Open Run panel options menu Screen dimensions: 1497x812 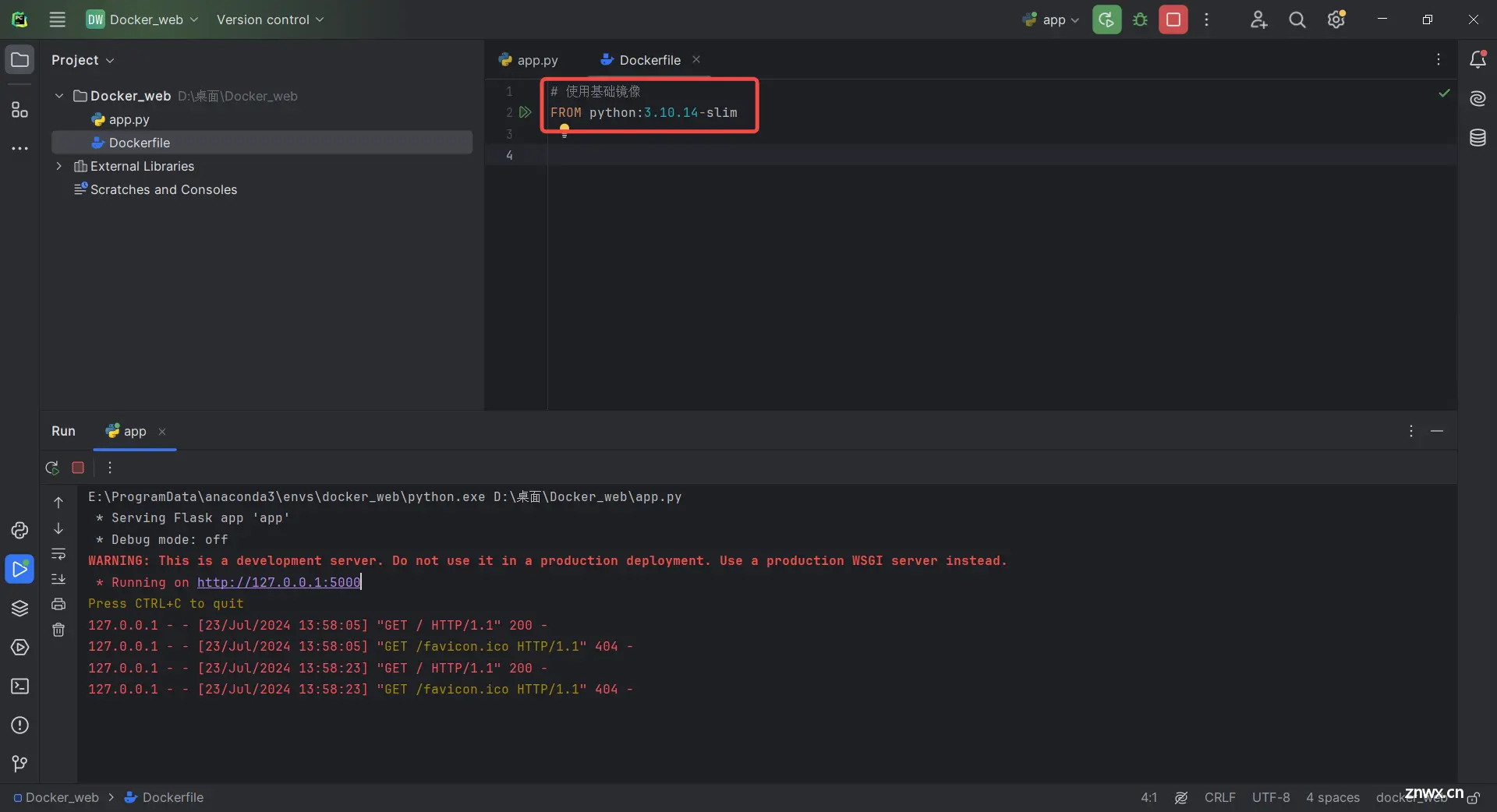[1410, 431]
